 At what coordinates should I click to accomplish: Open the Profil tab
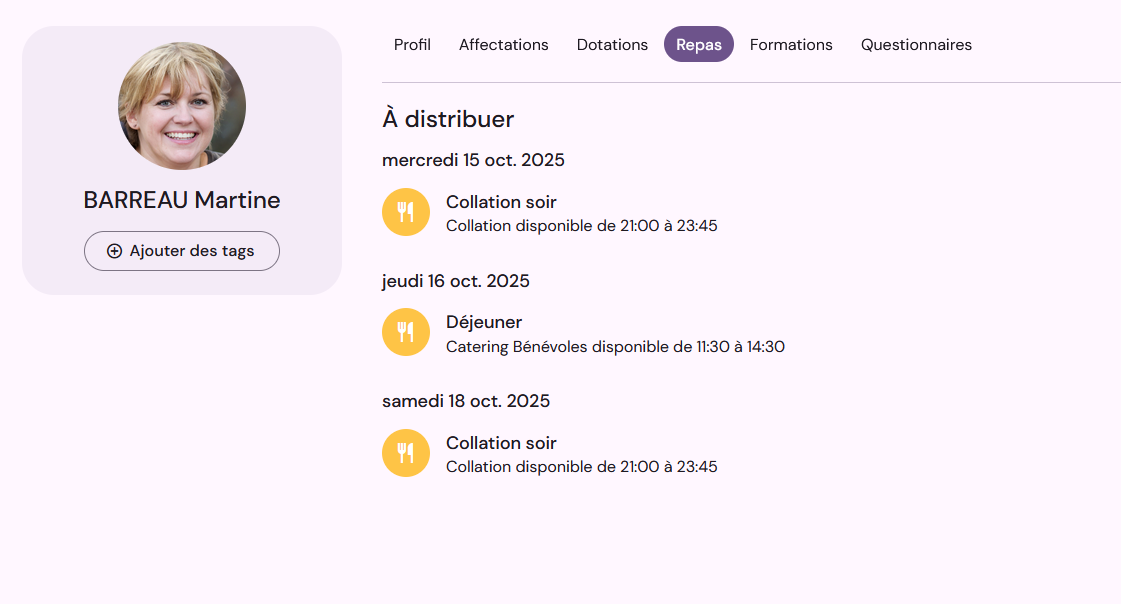click(412, 44)
